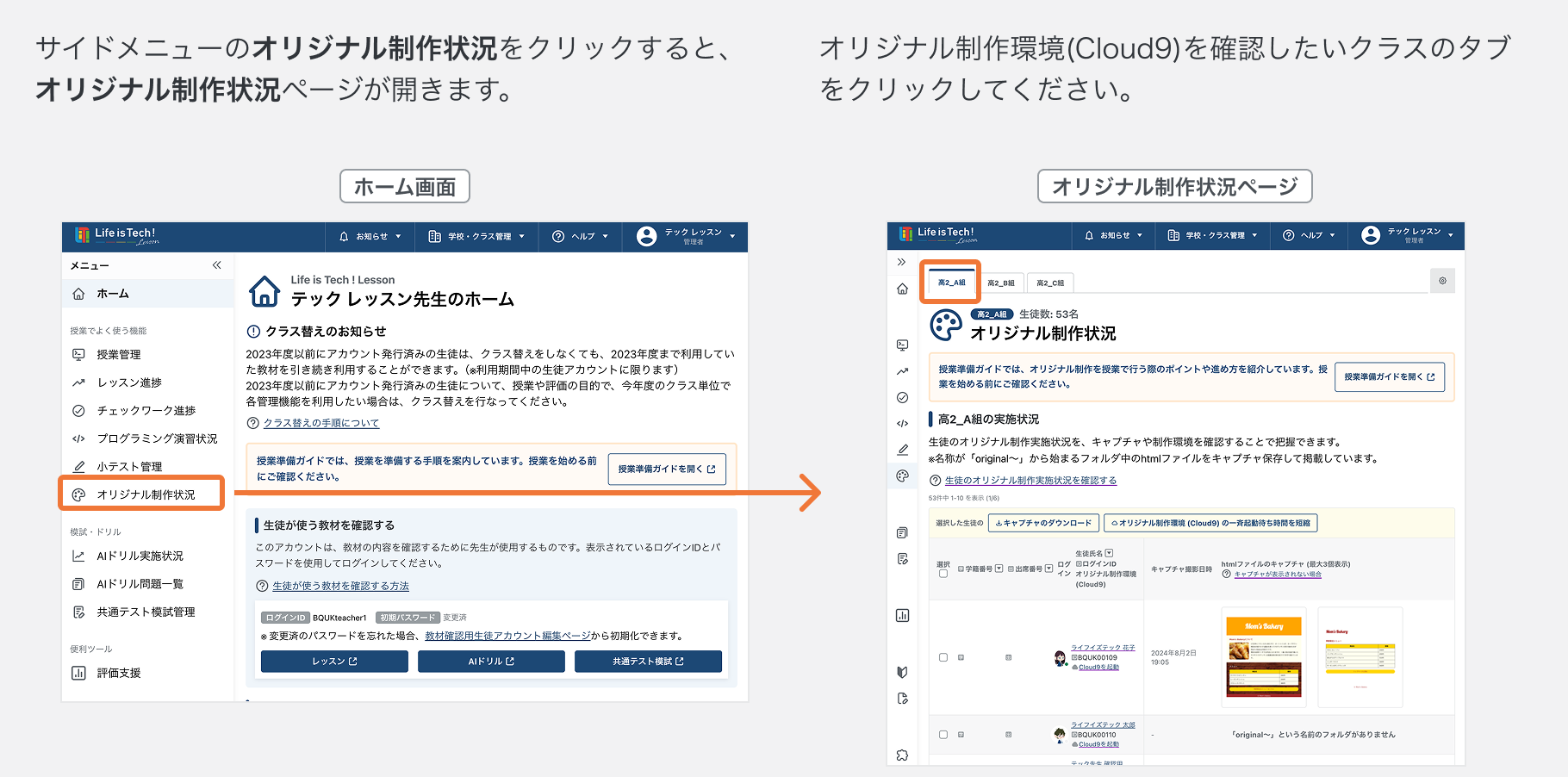Click shield-shaped icon in collapsed sidebar
Image resolution: width=1568 pixels, height=777 pixels.
click(902, 672)
